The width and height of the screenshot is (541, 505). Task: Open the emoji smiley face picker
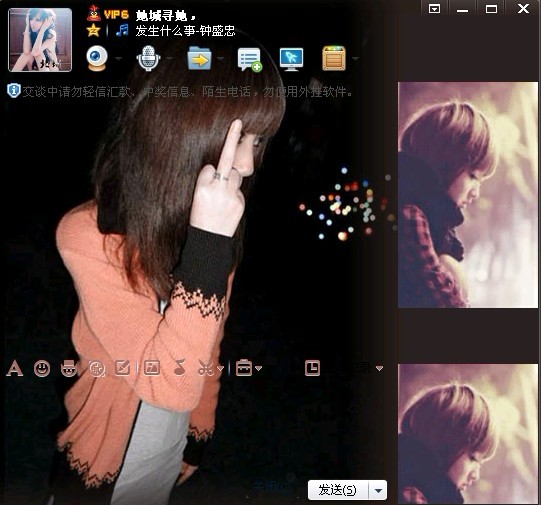click(42, 368)
